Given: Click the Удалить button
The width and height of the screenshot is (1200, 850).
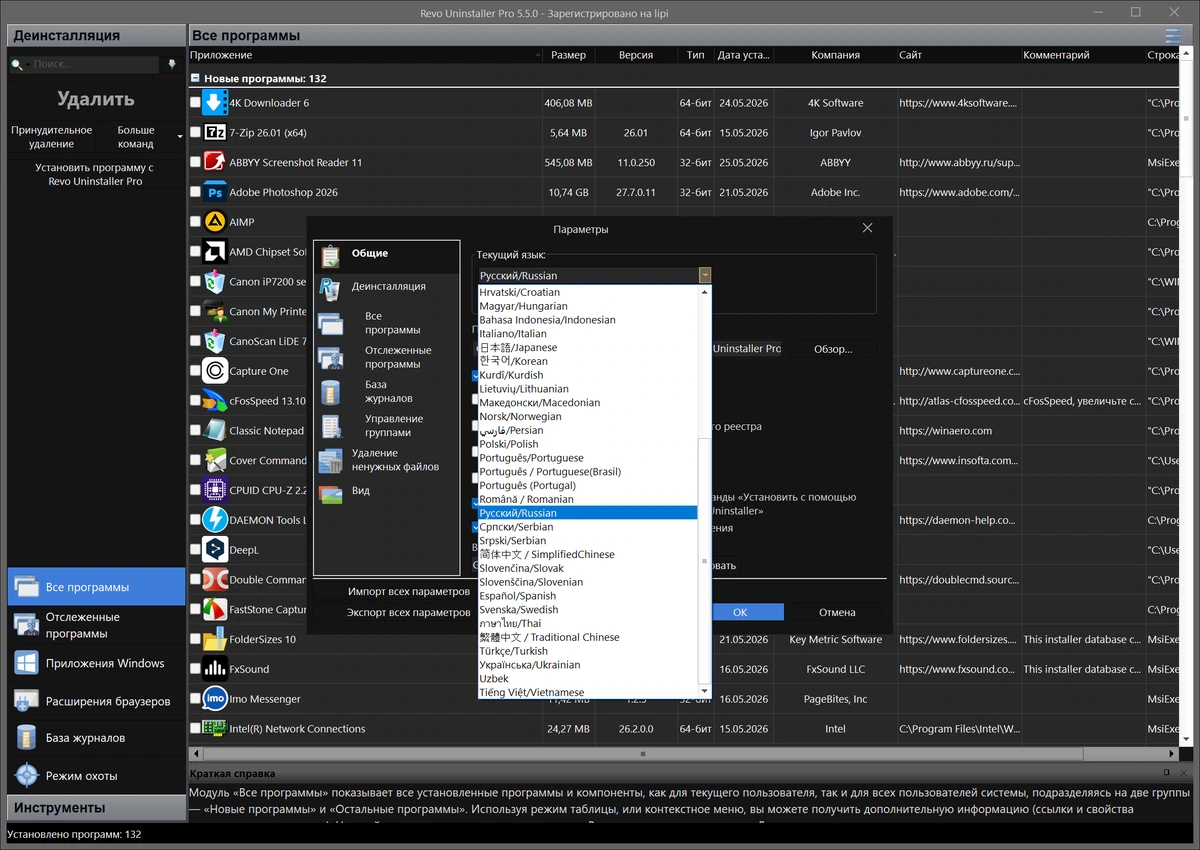Looking at the screenshot, I should [x=96, y=99].
